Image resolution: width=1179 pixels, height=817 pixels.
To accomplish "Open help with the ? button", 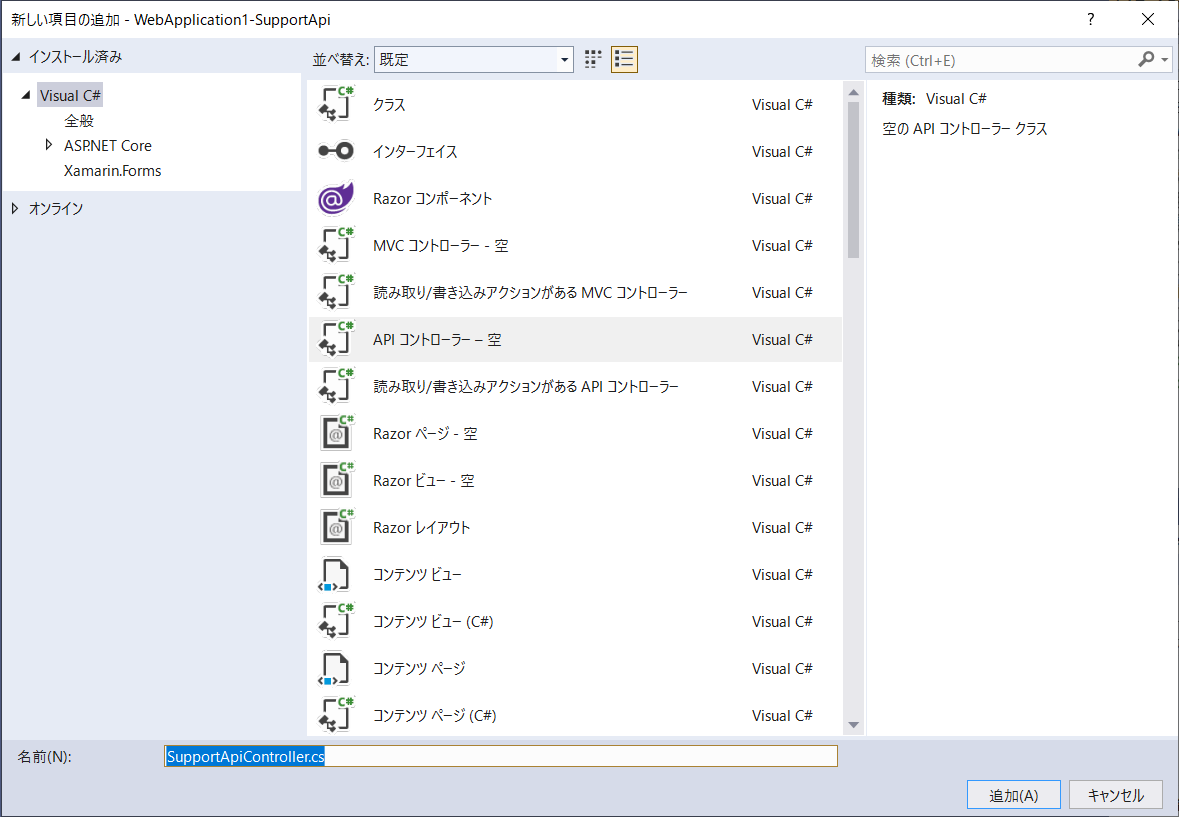I will tap(1090, 20).
